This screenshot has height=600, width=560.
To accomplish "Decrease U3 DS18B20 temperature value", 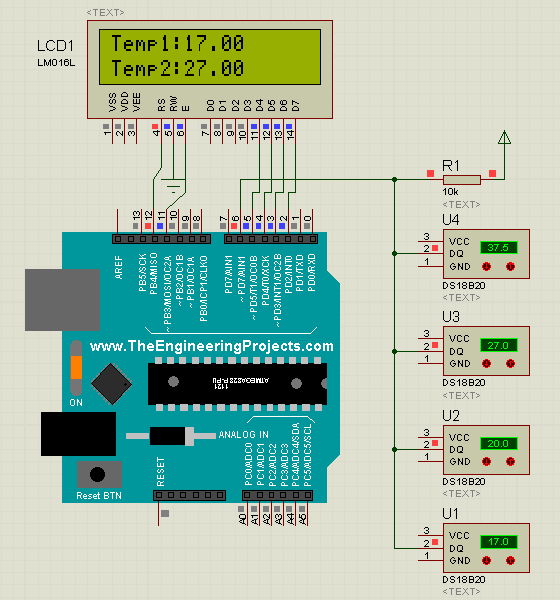I will tap(487, 364).
